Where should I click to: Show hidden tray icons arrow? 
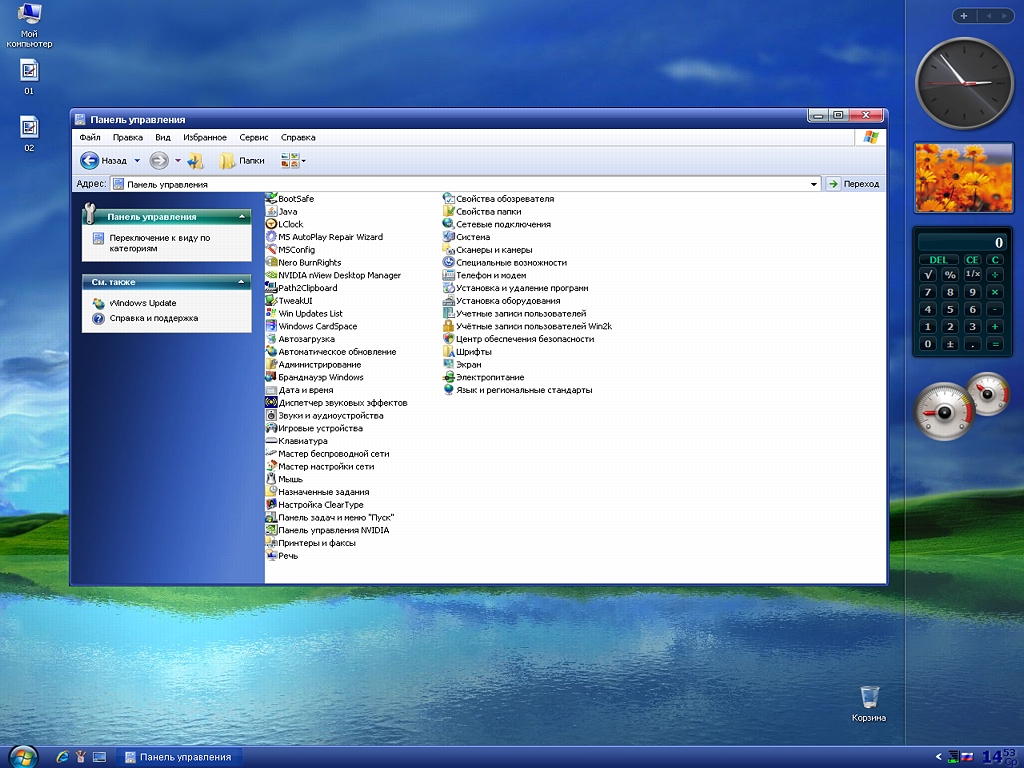[938, 757]
